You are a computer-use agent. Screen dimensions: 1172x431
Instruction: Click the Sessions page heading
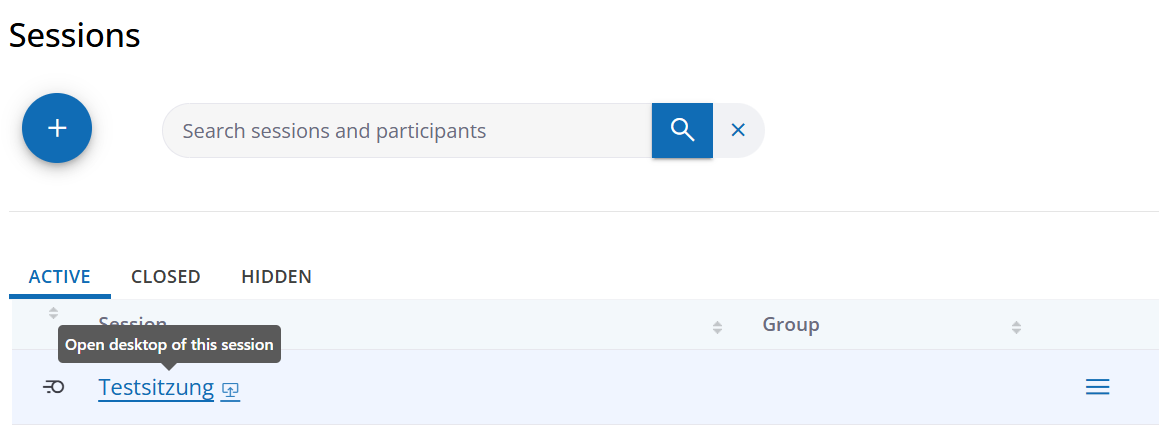[x=75, y=36]
